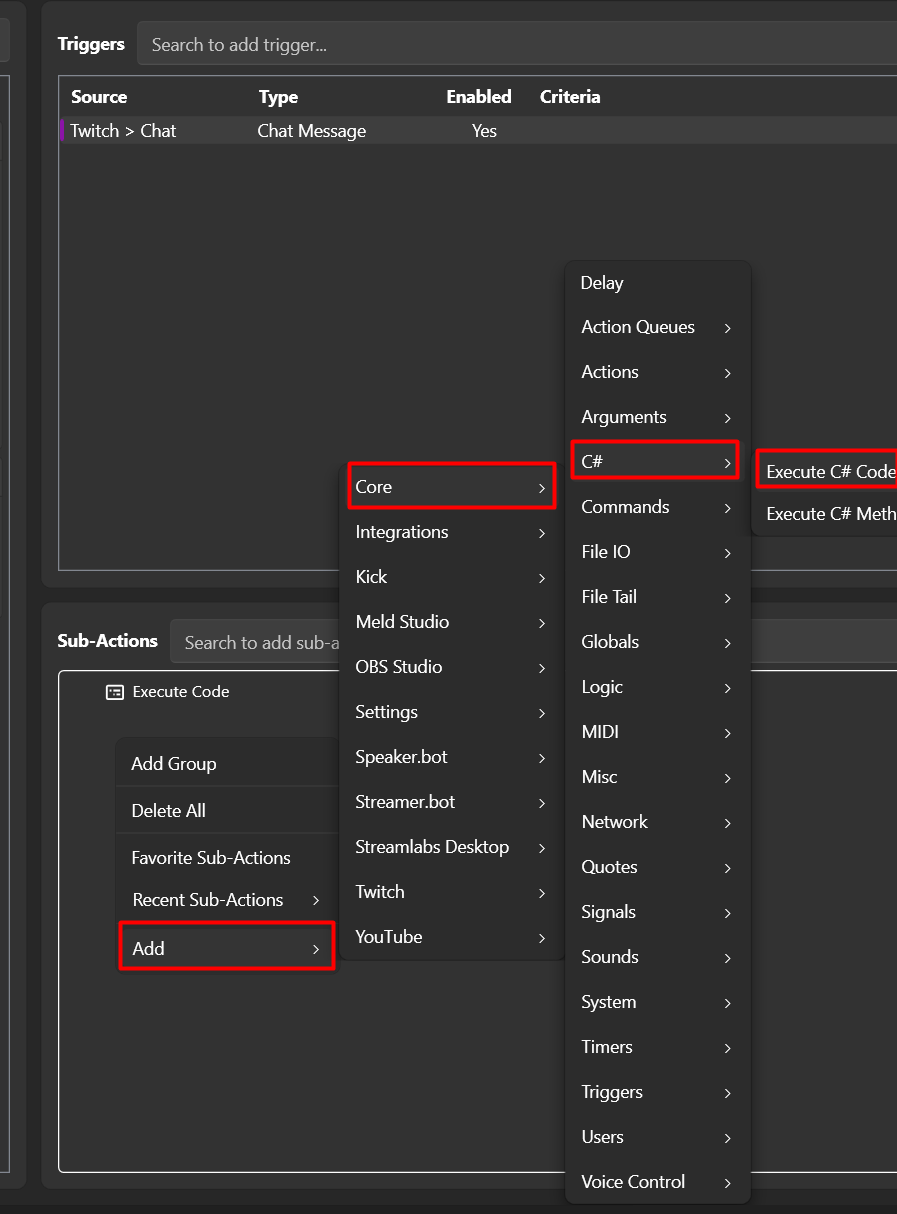The height and width of the screenshot is (1214, 897).
Task: Click Add Group in context menu
Action: (227, 764)
